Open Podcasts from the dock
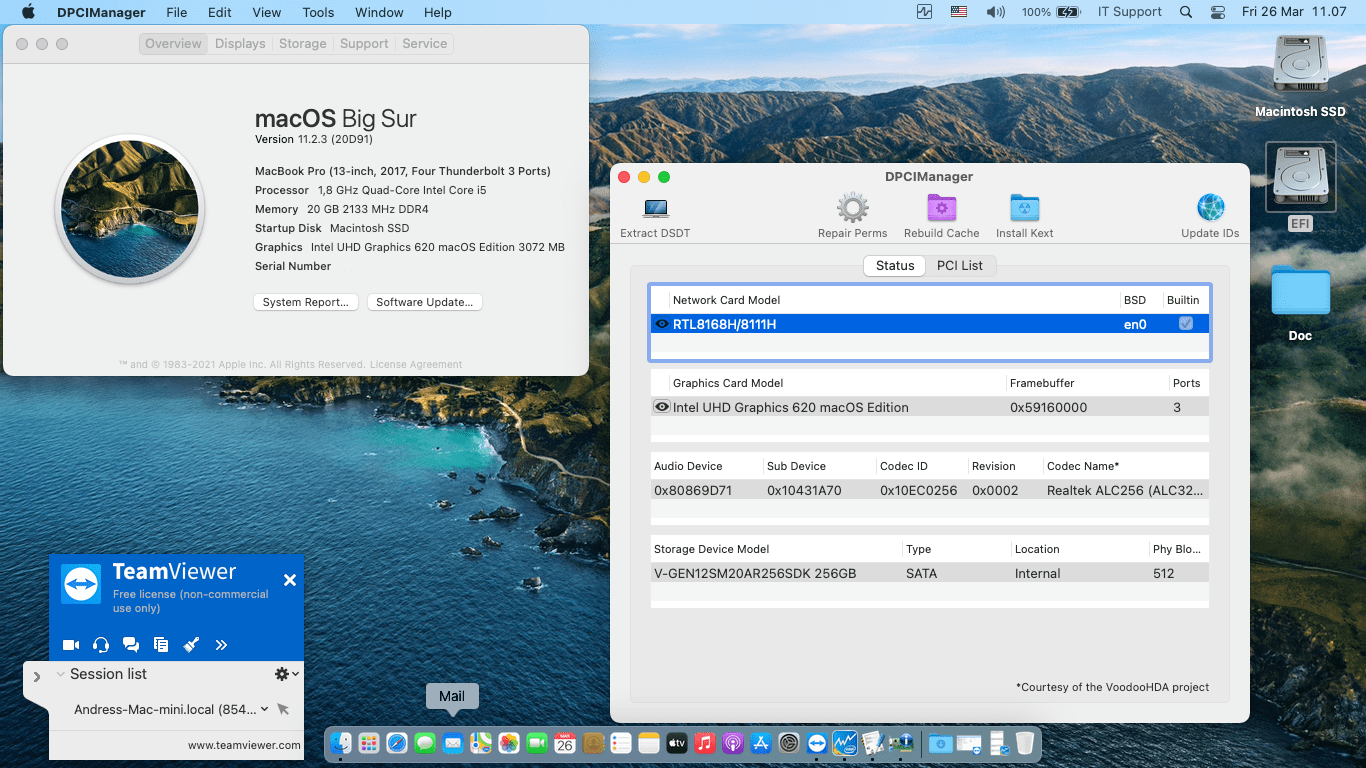The image size is (1366, 768). click(x=733, y=743)
